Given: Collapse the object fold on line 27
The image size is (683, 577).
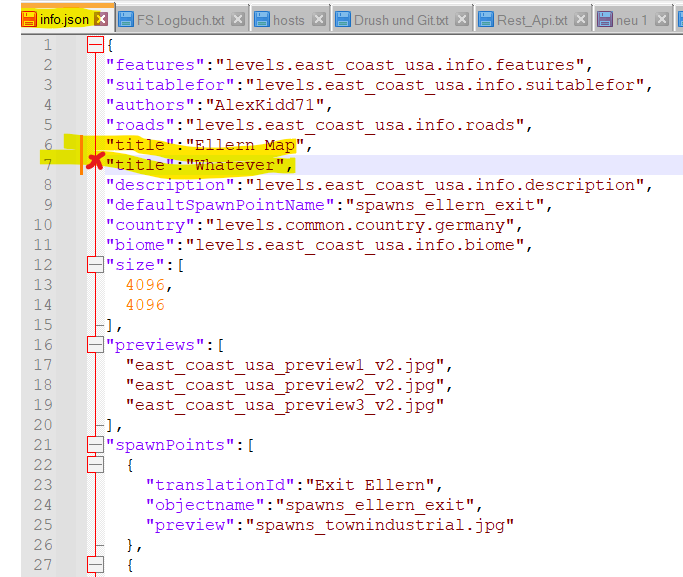Looking at the screenshot, I should 95,565.
